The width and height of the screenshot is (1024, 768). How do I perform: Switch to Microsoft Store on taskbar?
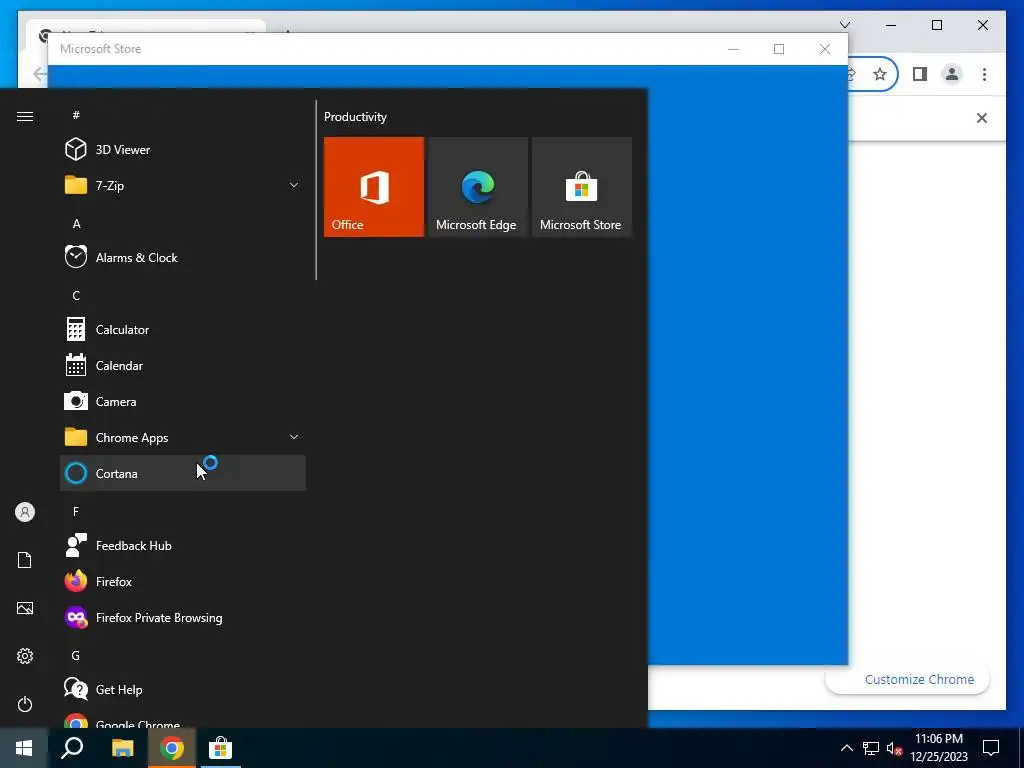pyautogui.click(x=221, y=748)
